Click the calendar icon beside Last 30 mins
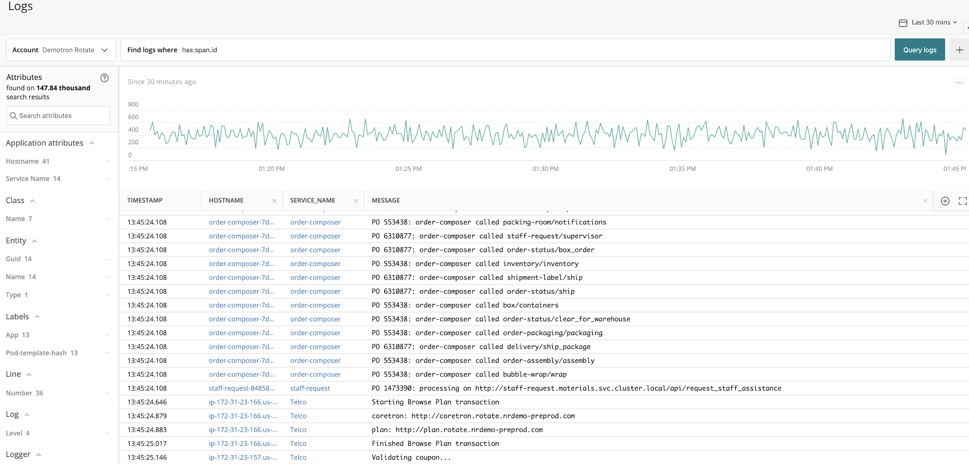969x464 pixels. (902, 22)
